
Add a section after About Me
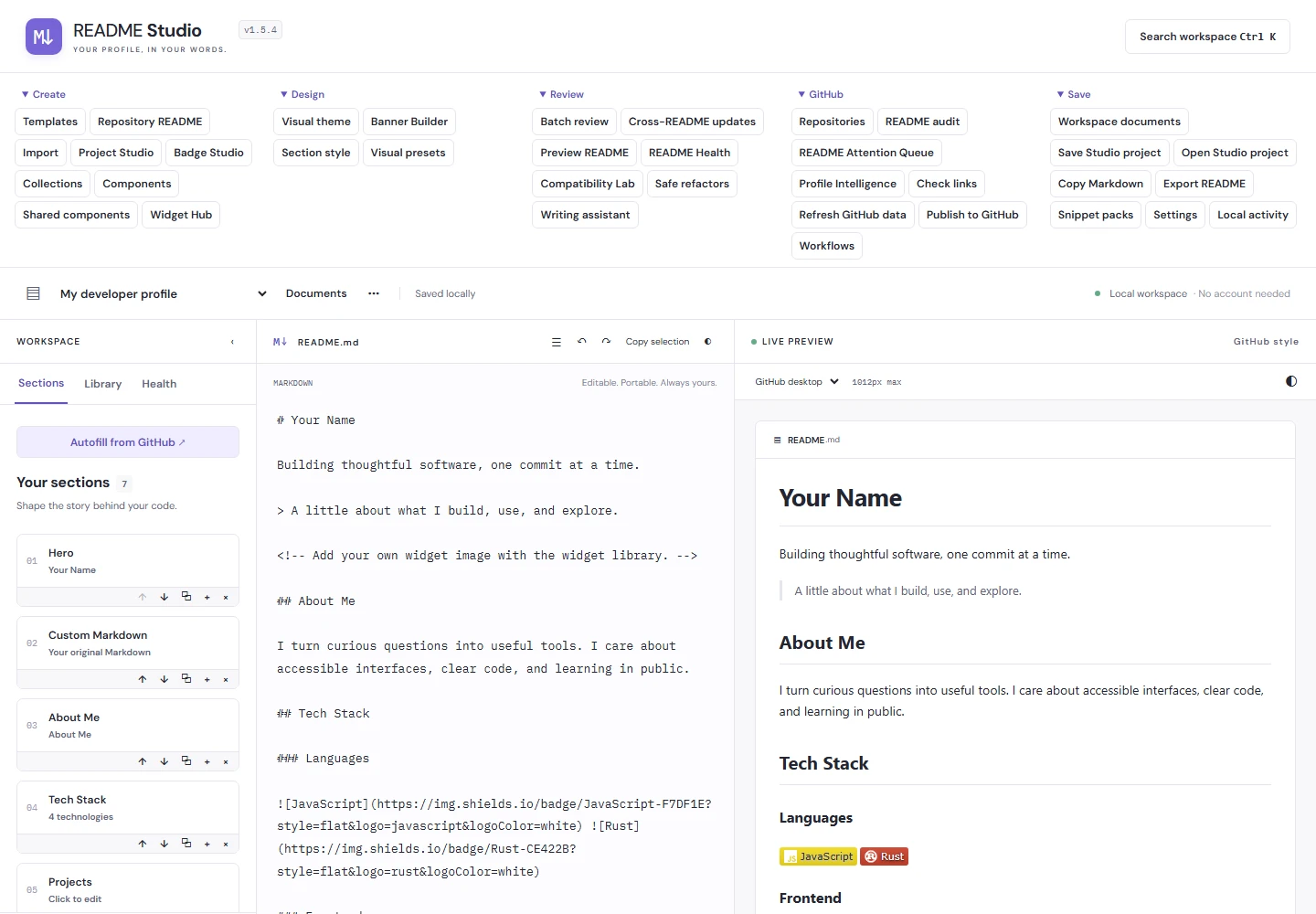pyautogui.click(x=207, y=761)
